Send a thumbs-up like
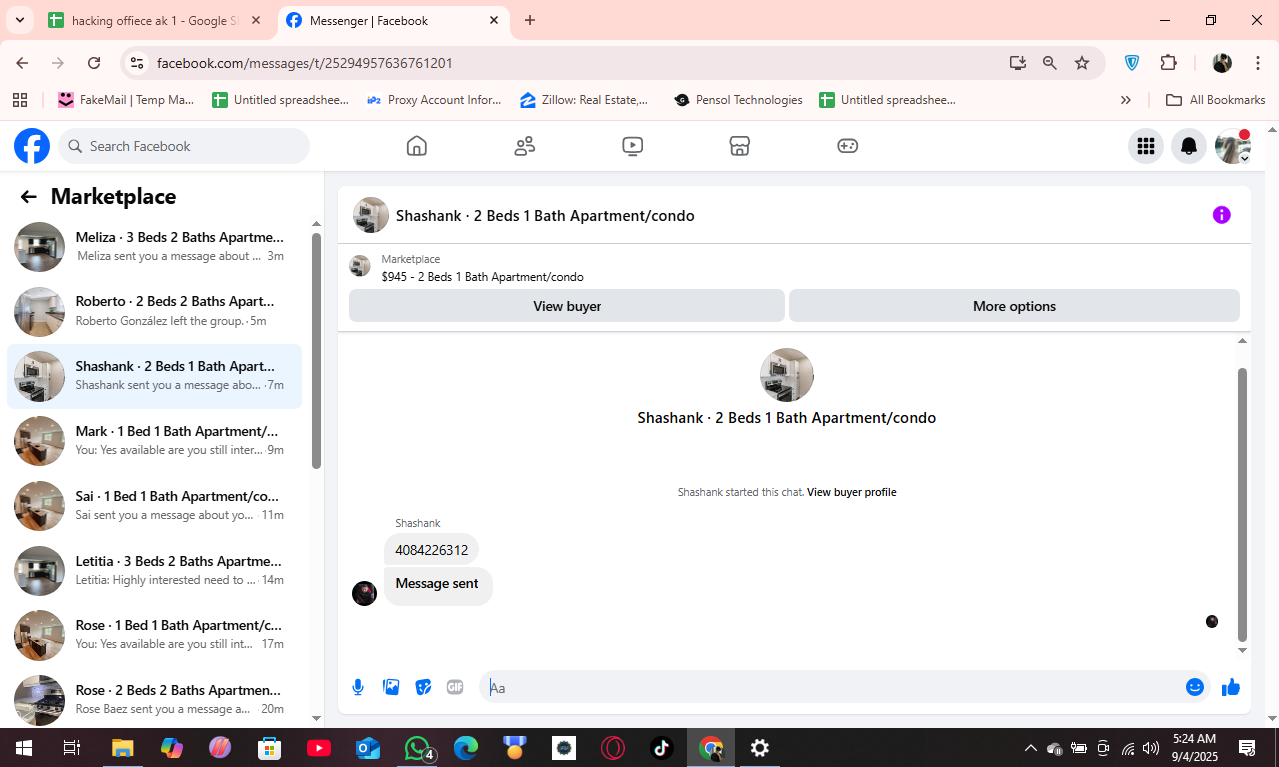 pyautogui.click(x=1230, y=687)
